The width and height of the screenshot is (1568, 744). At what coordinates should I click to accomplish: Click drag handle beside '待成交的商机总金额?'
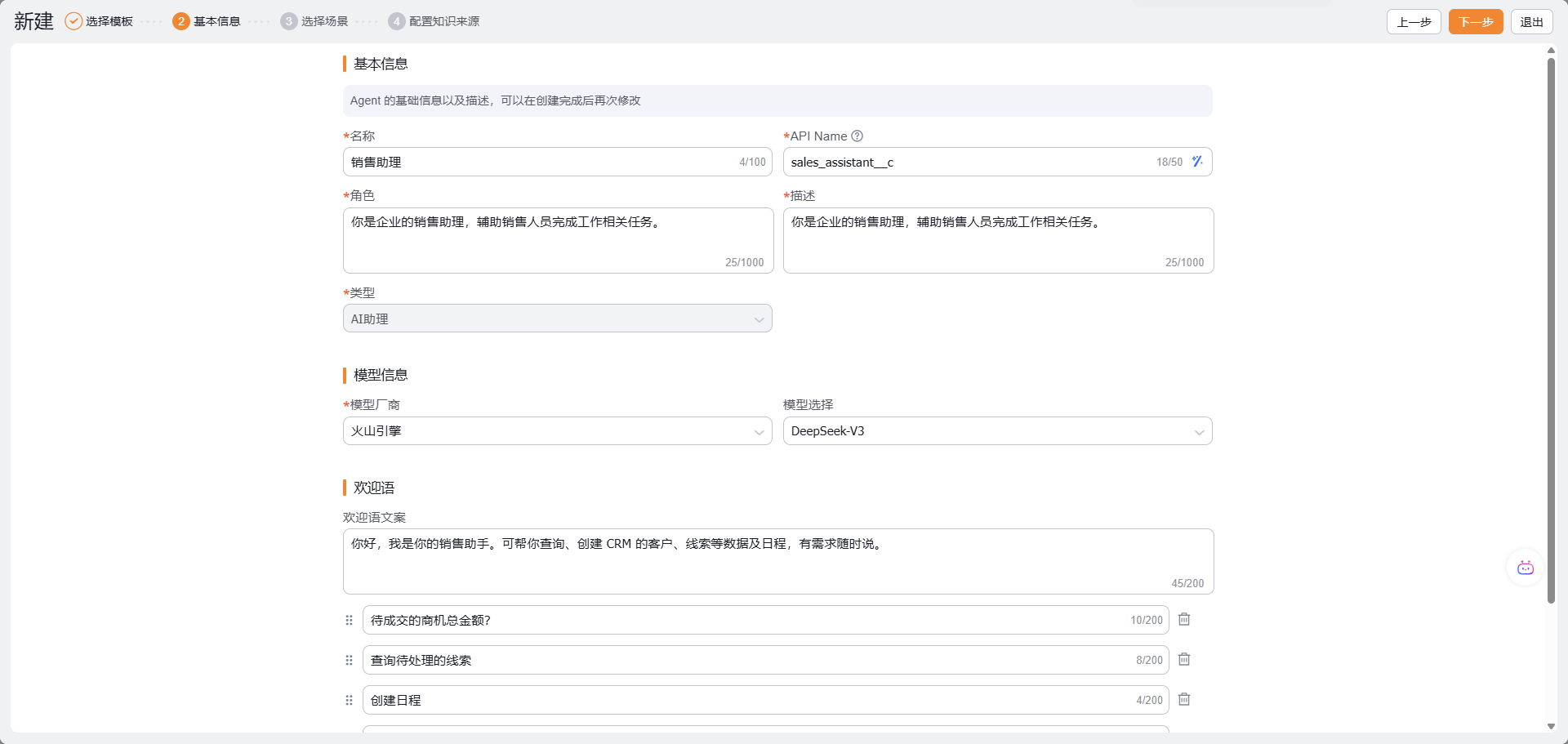[x=349, y=621]
